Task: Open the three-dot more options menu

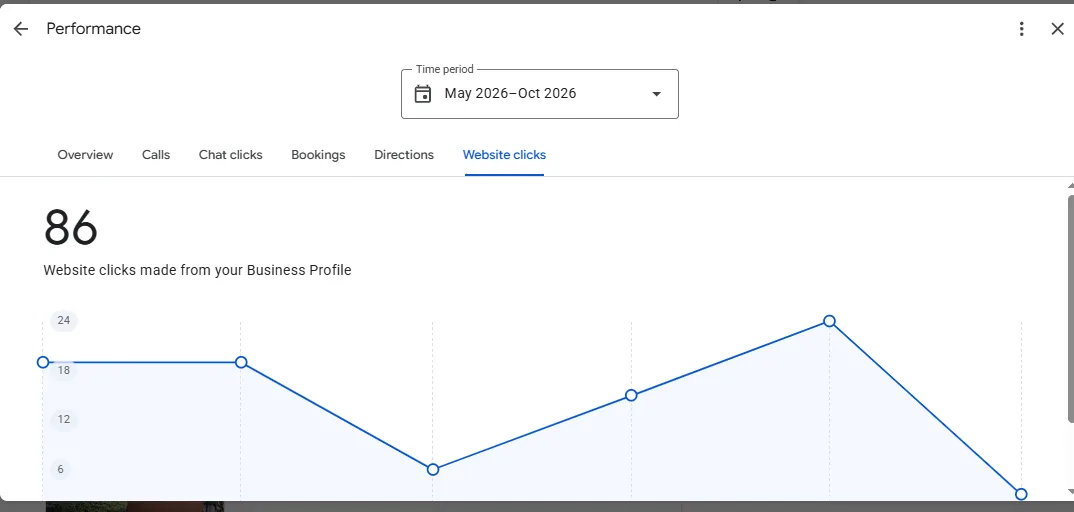Action: [1021, 29]
